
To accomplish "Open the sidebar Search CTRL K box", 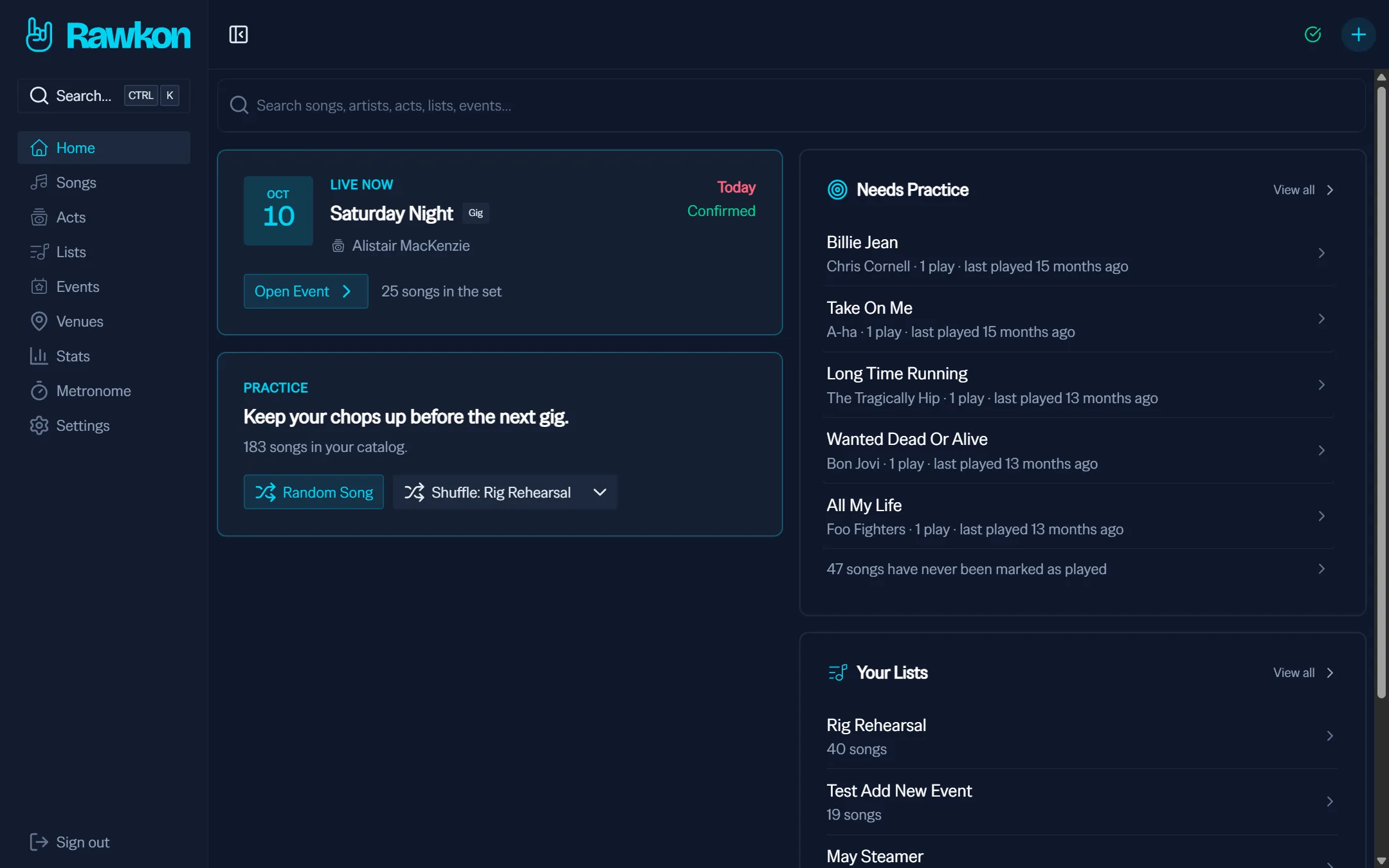I will pyautogui.click(x=104, y=96).
